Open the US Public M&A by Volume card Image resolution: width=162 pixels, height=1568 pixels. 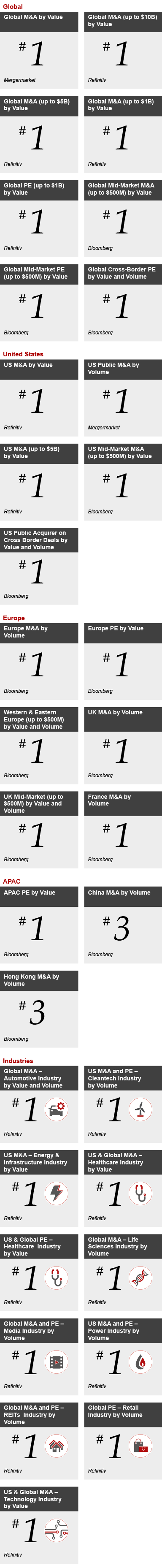(123, 397)
